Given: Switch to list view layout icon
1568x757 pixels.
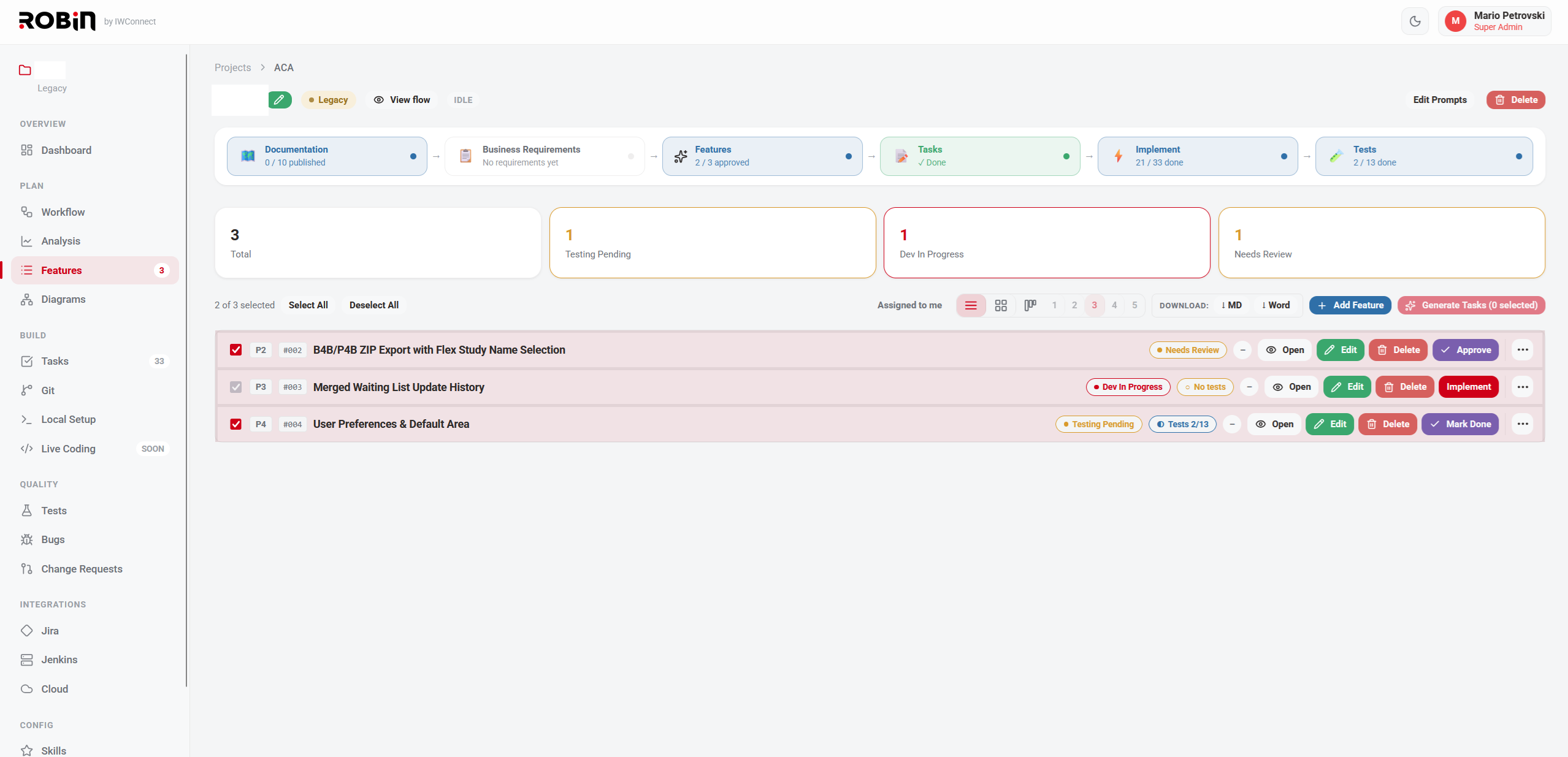Looking at the screenshot, I should coord(971,305).
